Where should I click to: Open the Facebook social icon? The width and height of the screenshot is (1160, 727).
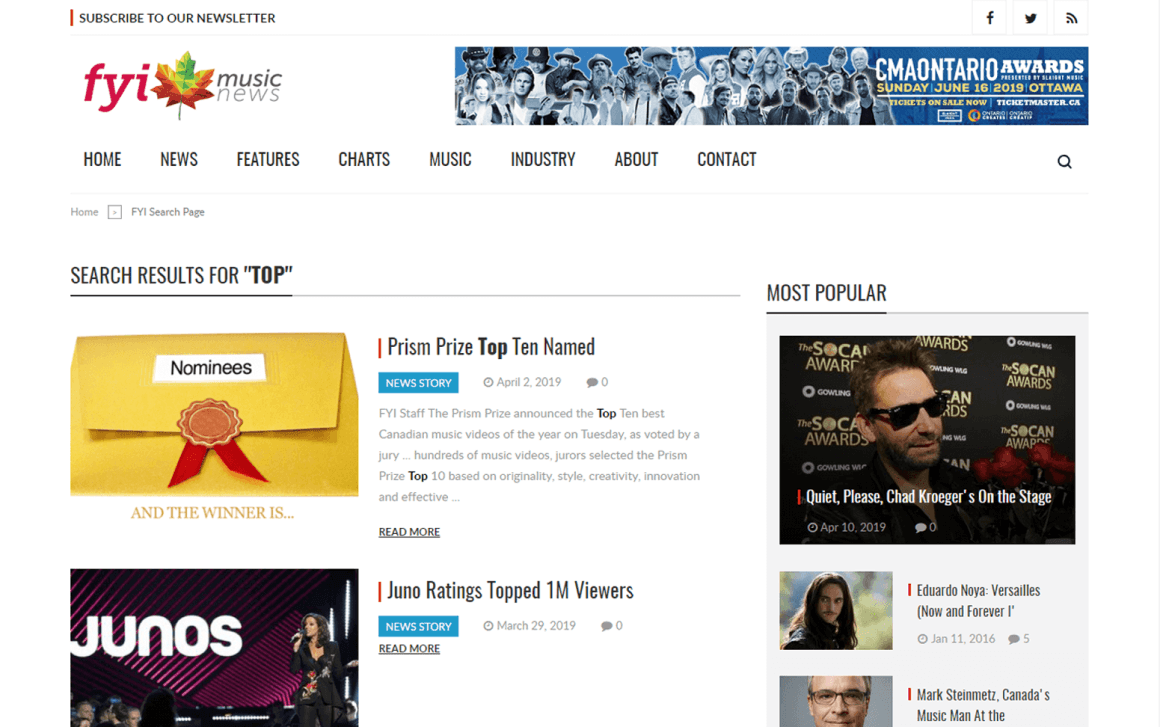(989, 18)
